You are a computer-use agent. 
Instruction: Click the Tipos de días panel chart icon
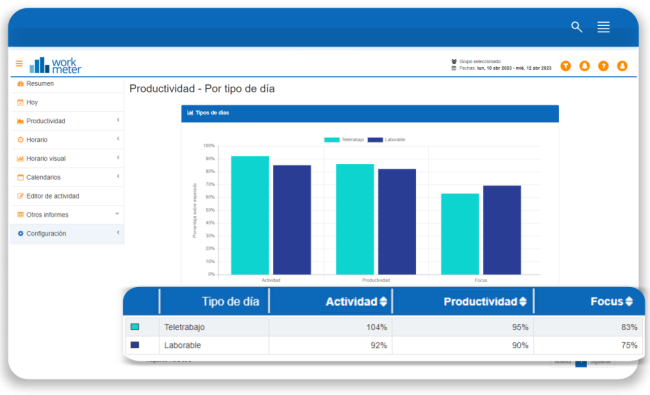[190, 113]
